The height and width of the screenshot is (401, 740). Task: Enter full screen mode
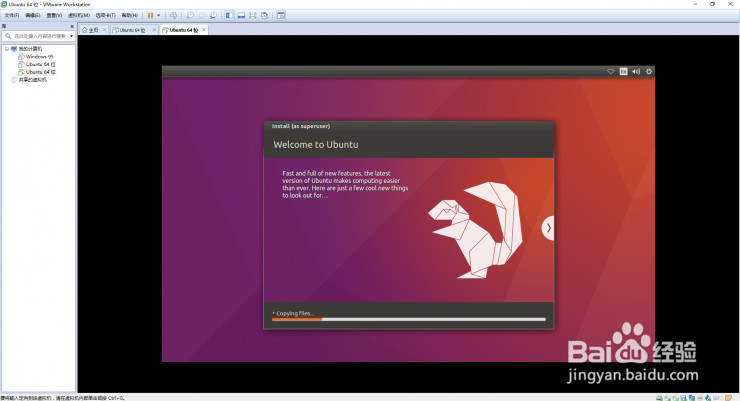253,15
